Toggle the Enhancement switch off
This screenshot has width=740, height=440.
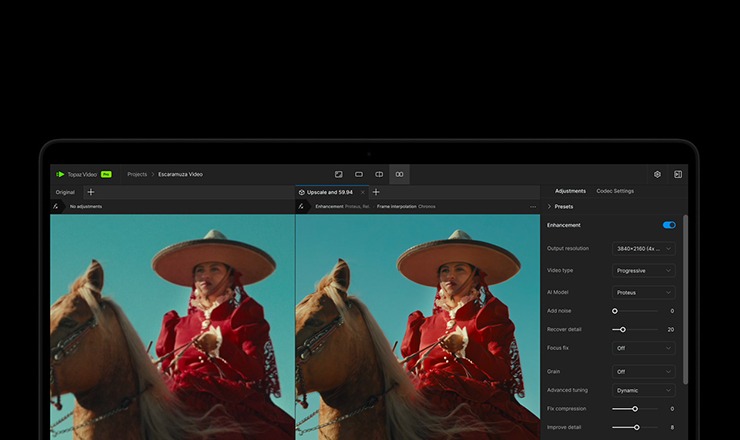tap(669, 225)
